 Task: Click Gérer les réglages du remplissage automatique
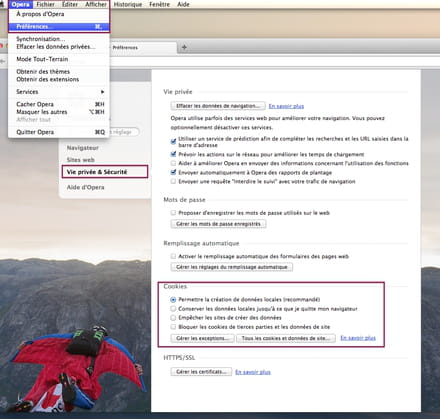pyautogui.click(x=232, y=267)
